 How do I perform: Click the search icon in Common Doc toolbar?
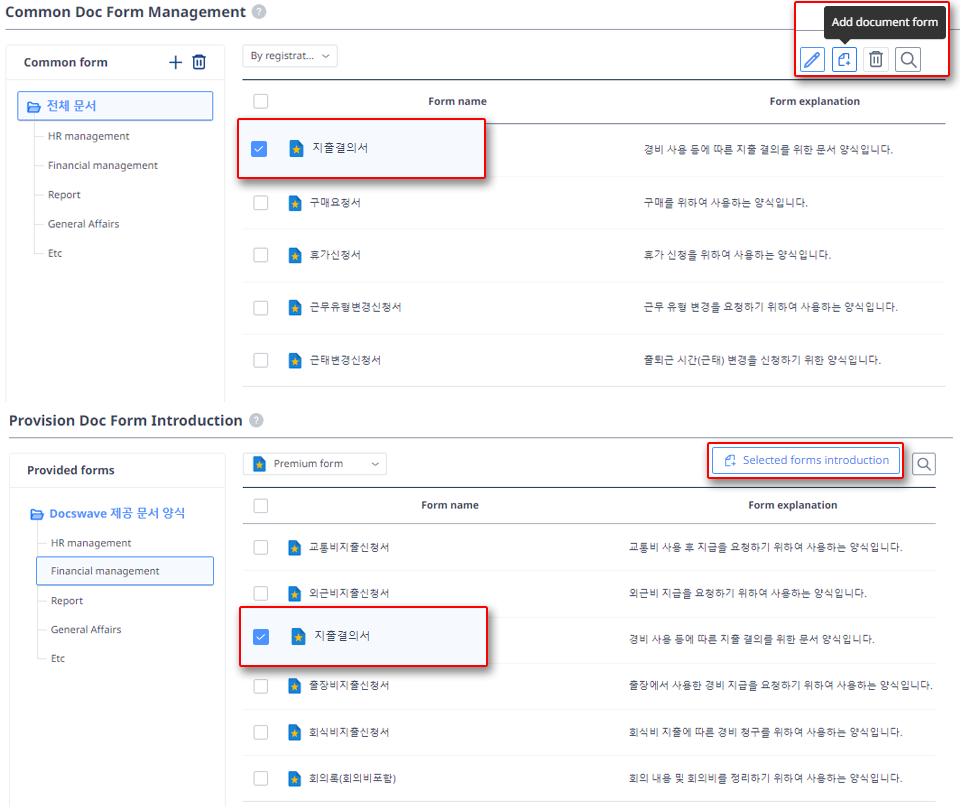(908, 59)
